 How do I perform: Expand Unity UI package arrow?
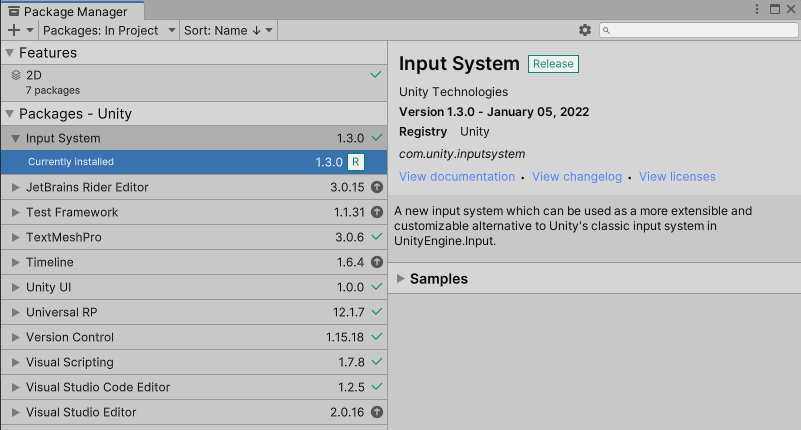16,288
